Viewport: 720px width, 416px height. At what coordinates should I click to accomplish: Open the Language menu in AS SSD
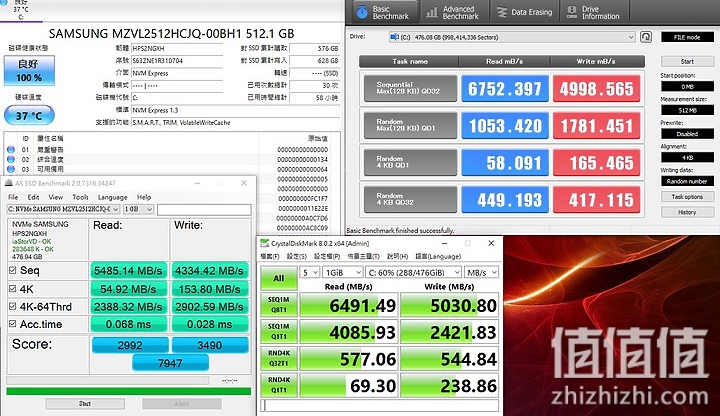(x=112, y=197)
